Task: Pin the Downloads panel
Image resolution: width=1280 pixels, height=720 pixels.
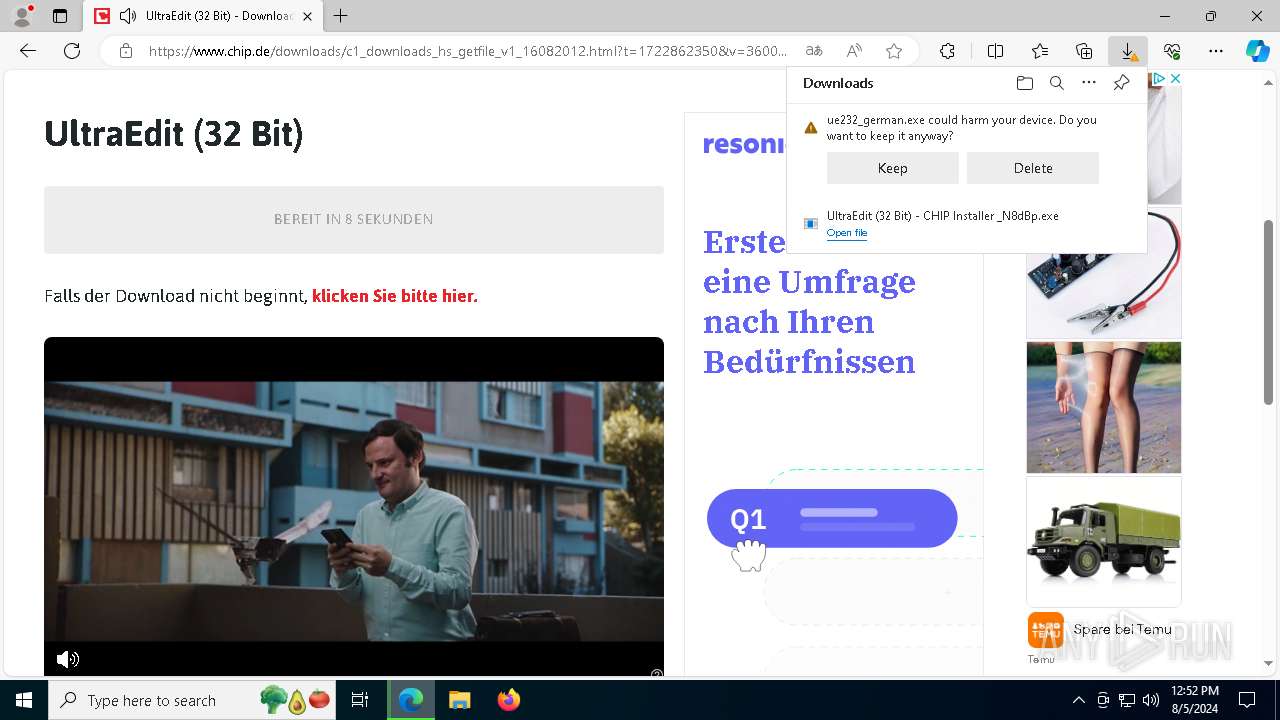Action: [1121, 83]
